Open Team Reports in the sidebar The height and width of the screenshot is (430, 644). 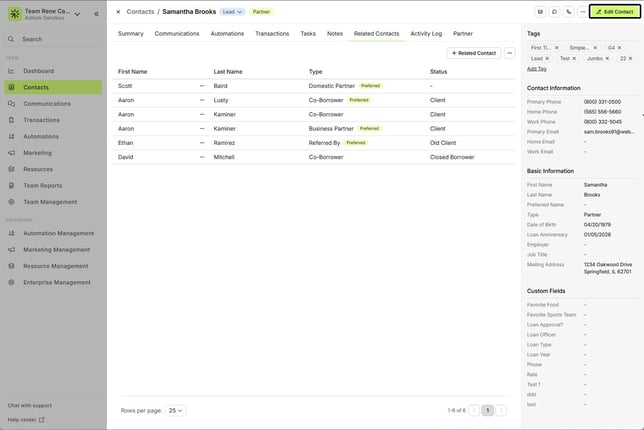(x=42, y=185)
